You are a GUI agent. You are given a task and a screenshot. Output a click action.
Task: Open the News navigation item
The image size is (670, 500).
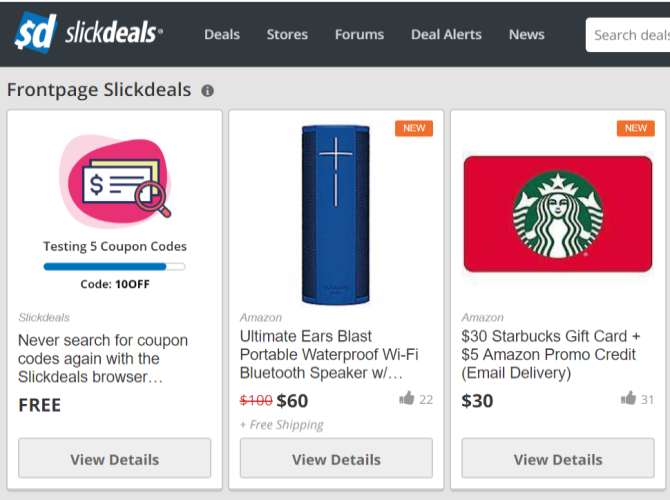point(526,34)
